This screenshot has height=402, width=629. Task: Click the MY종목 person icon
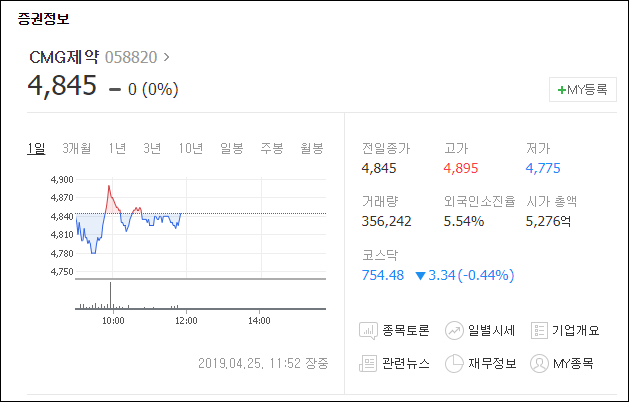[539, 363]
